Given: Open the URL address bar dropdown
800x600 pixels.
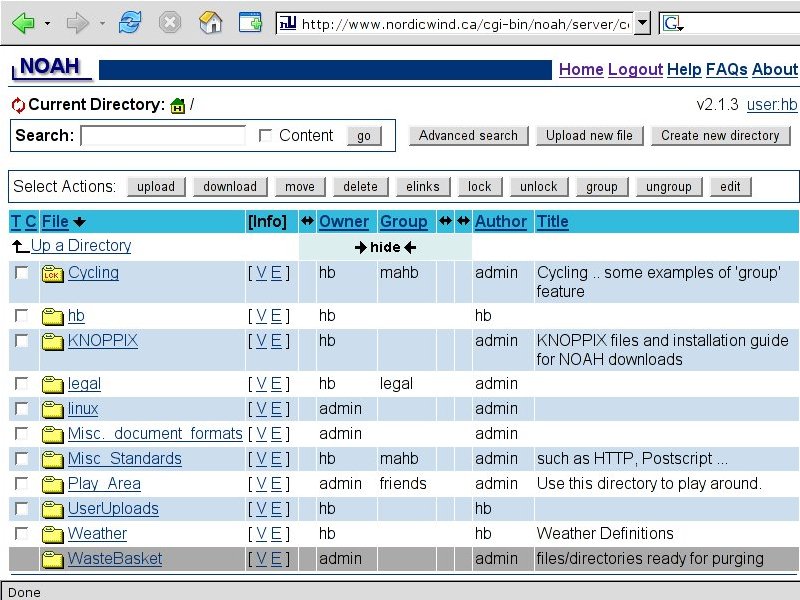Looking at the screenshot, I should point(642,23).
